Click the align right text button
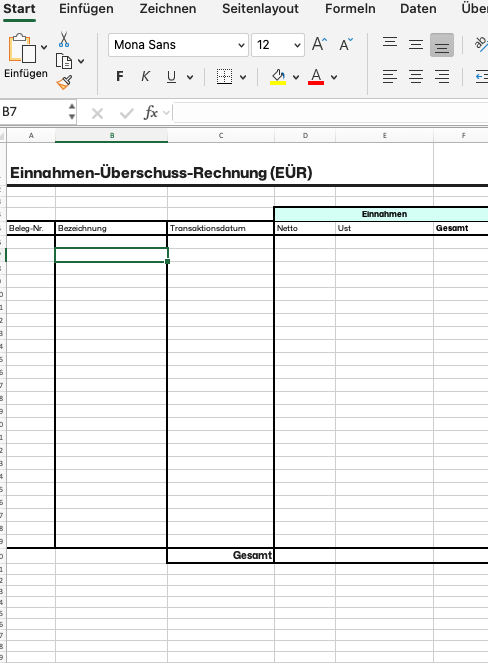The image size is (488, 663). (442, 77)
